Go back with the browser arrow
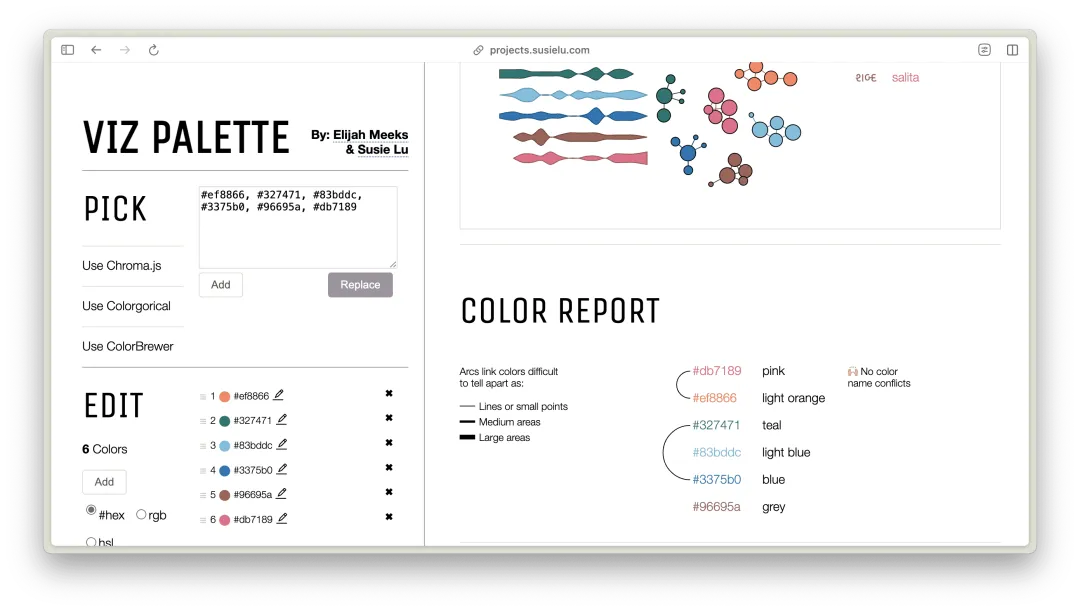Screen dimensions: 1080x611 pos(96,50)
